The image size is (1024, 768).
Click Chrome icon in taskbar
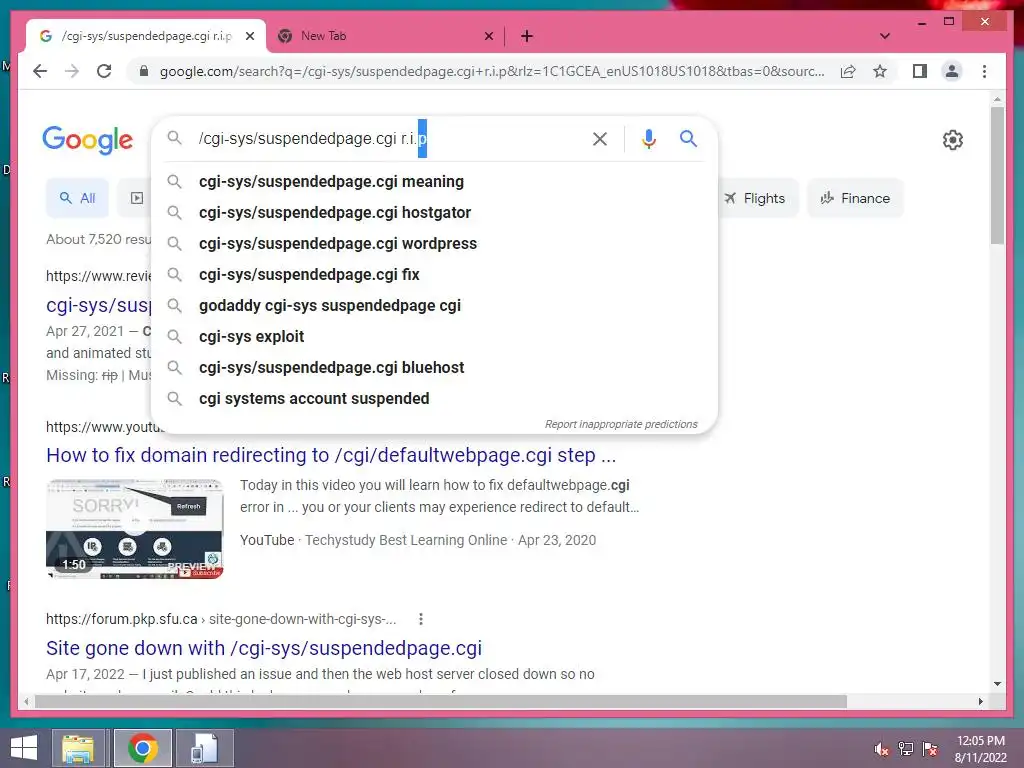[x=143, y=748]
